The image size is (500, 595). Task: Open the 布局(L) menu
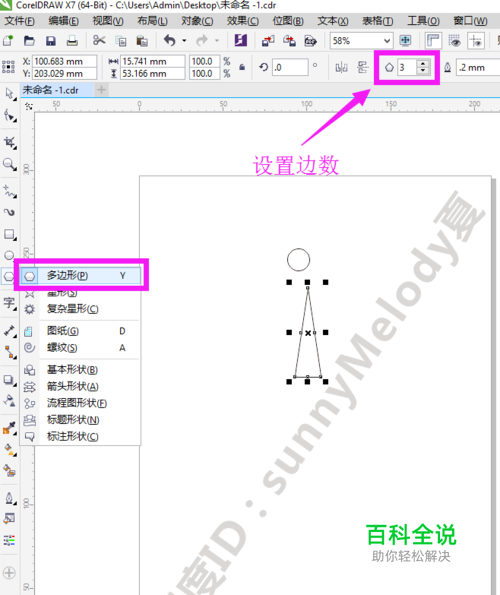153,21
